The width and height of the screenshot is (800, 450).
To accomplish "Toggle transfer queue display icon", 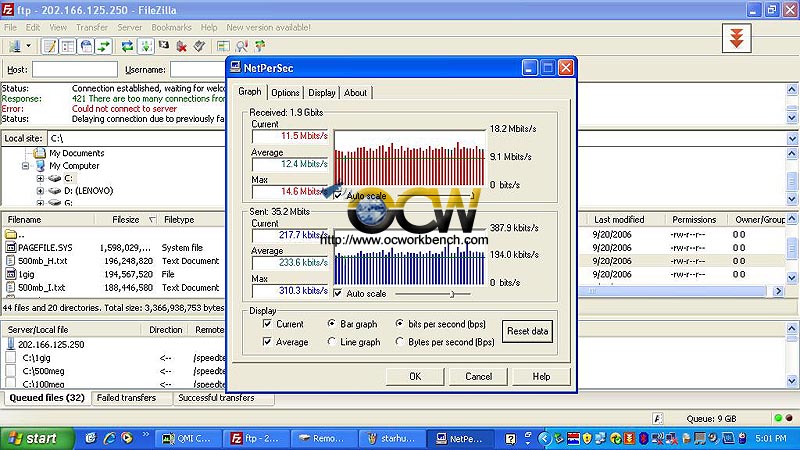I will pyautogui.click(x=104, y=46).
